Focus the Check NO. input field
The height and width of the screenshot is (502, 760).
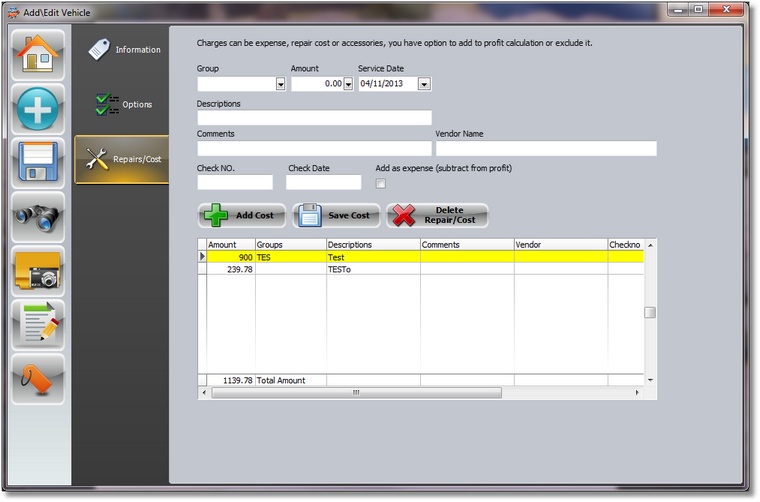pyautogui.click(x=235, y=182)
